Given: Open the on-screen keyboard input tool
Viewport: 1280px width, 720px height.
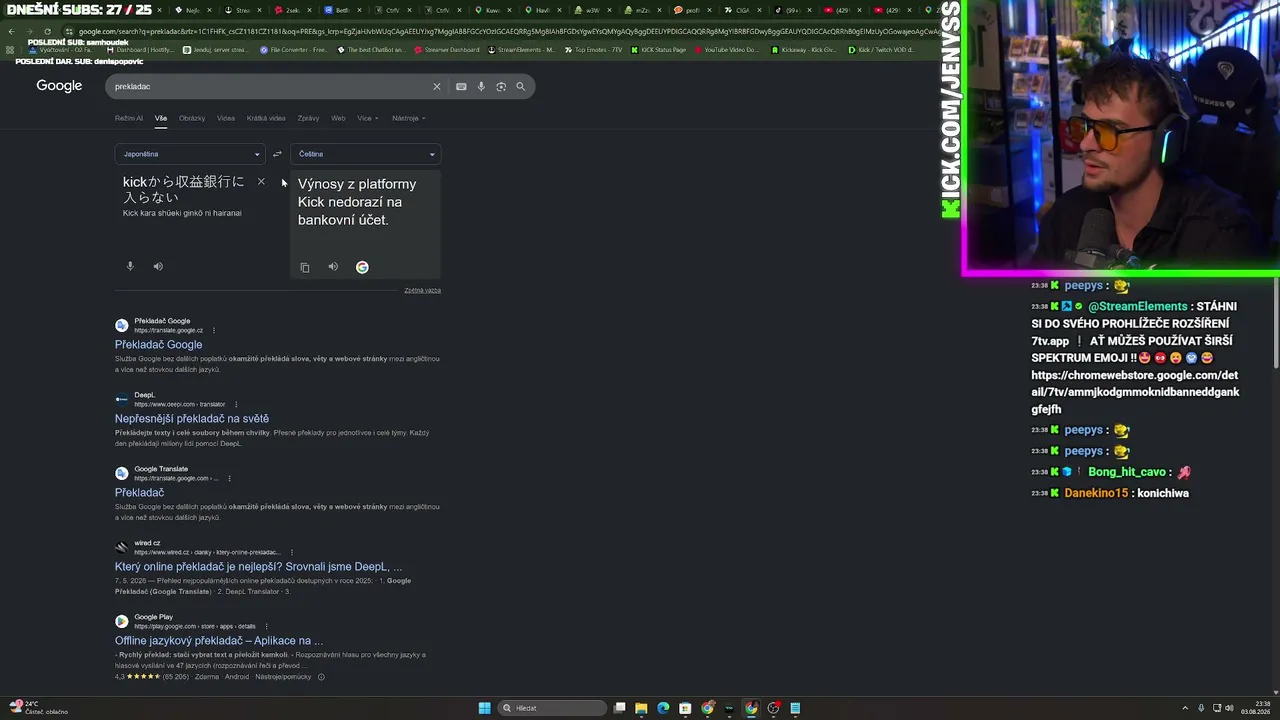Looking at the screenshot, I should click(x=461, y=86).
